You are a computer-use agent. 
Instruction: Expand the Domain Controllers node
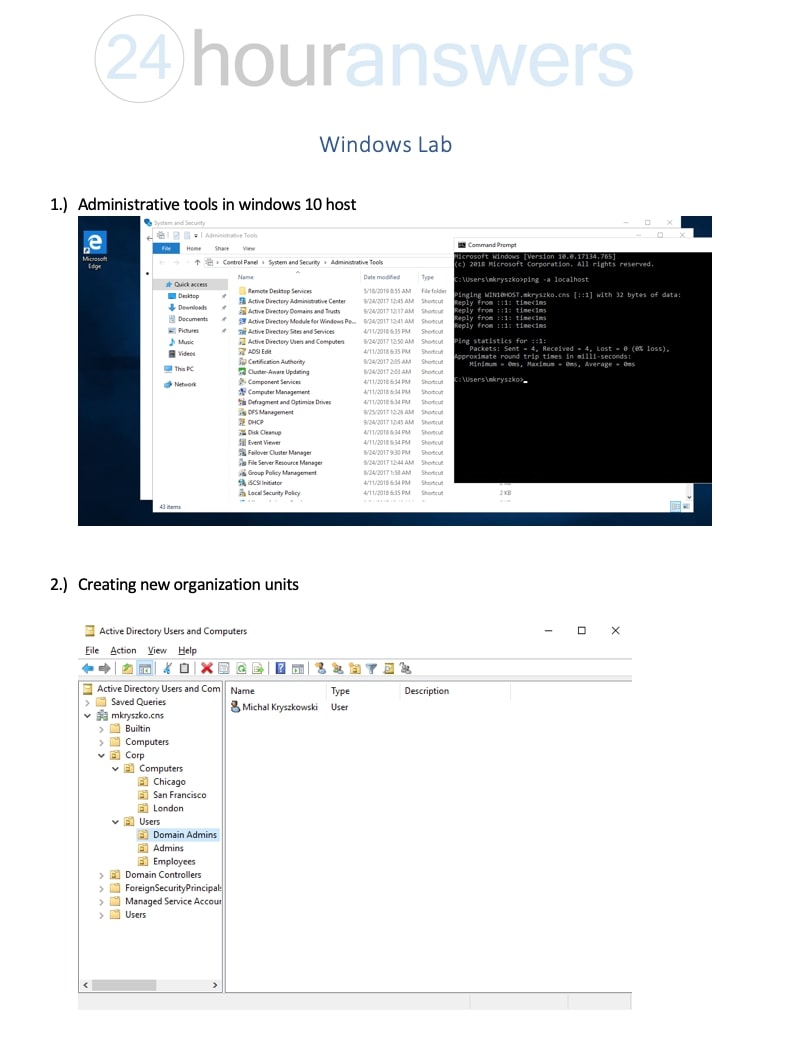[x=101, y=875]
